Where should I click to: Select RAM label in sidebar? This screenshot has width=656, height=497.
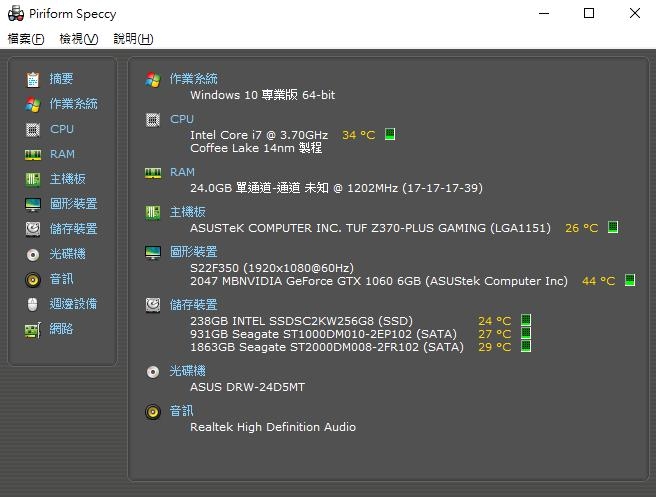[62, 154]
